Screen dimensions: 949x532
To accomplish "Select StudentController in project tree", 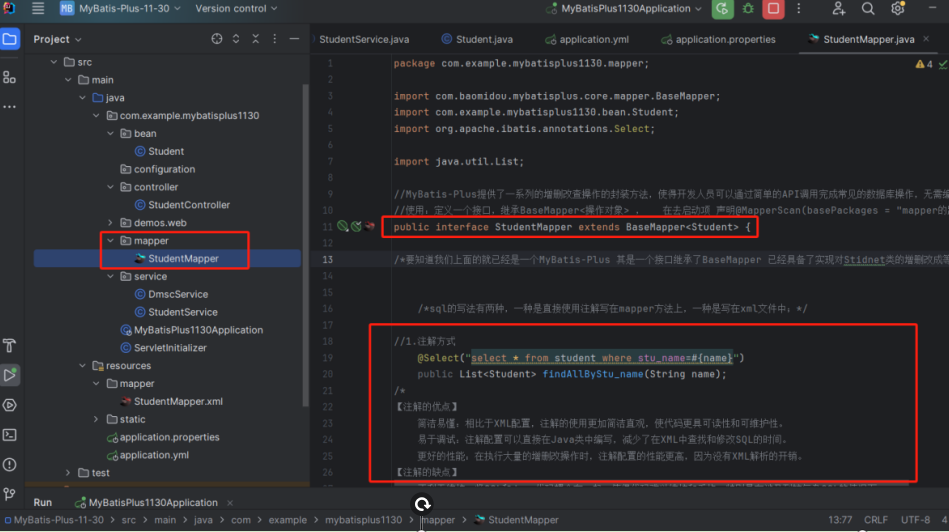I will click(x=182, y=205).
